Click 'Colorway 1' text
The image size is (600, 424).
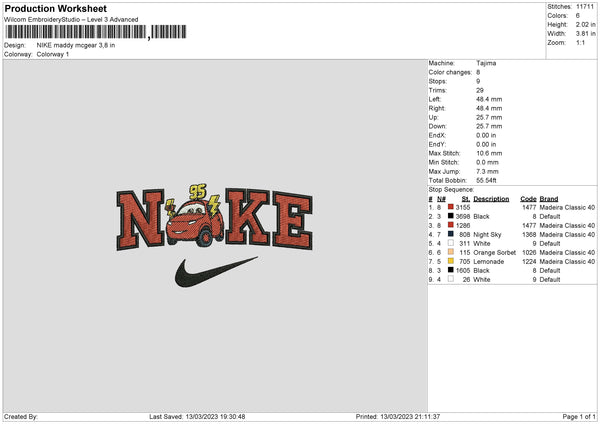tap(53, 54)
